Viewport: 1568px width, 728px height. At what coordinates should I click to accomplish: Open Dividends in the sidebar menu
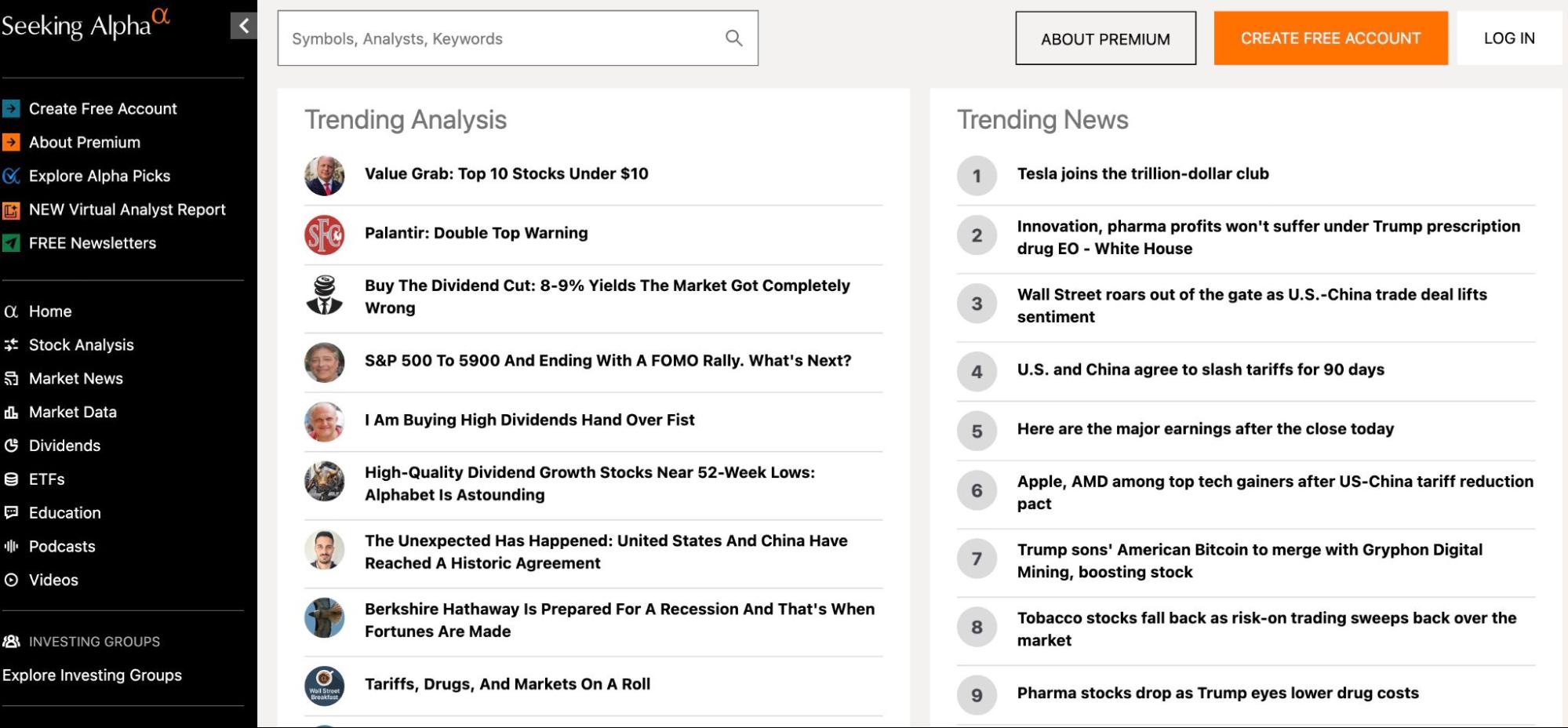pyautogui.click(x=65, y=446)
